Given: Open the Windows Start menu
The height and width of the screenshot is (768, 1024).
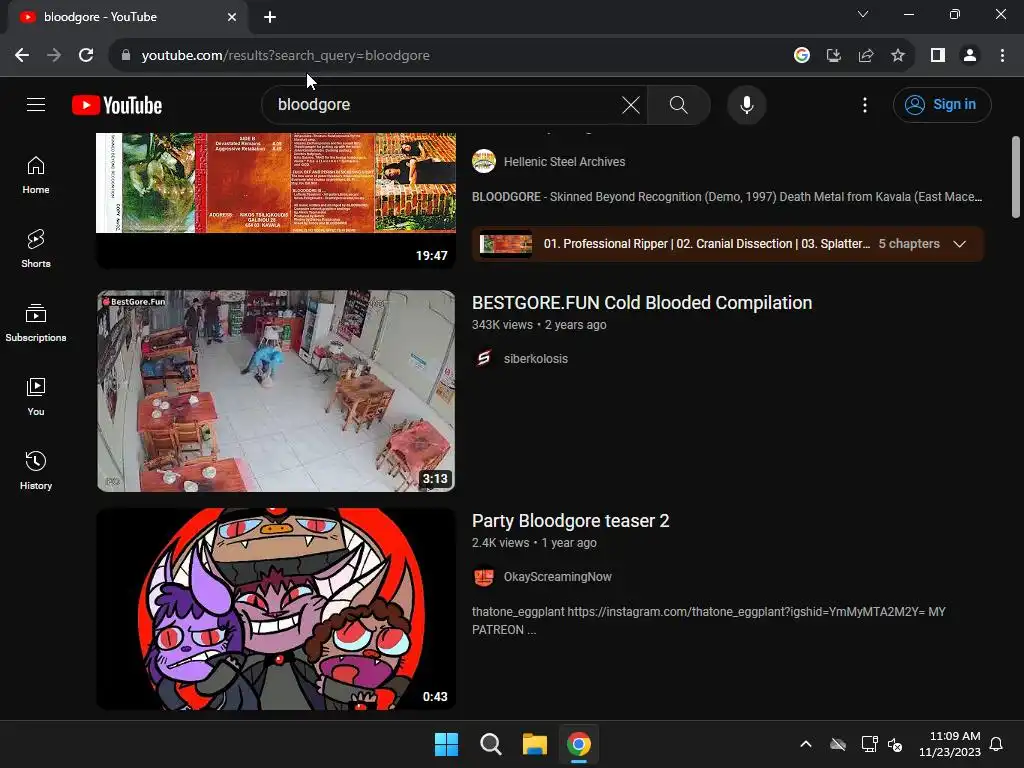Looking at the screenshot, I should [447, 744].
